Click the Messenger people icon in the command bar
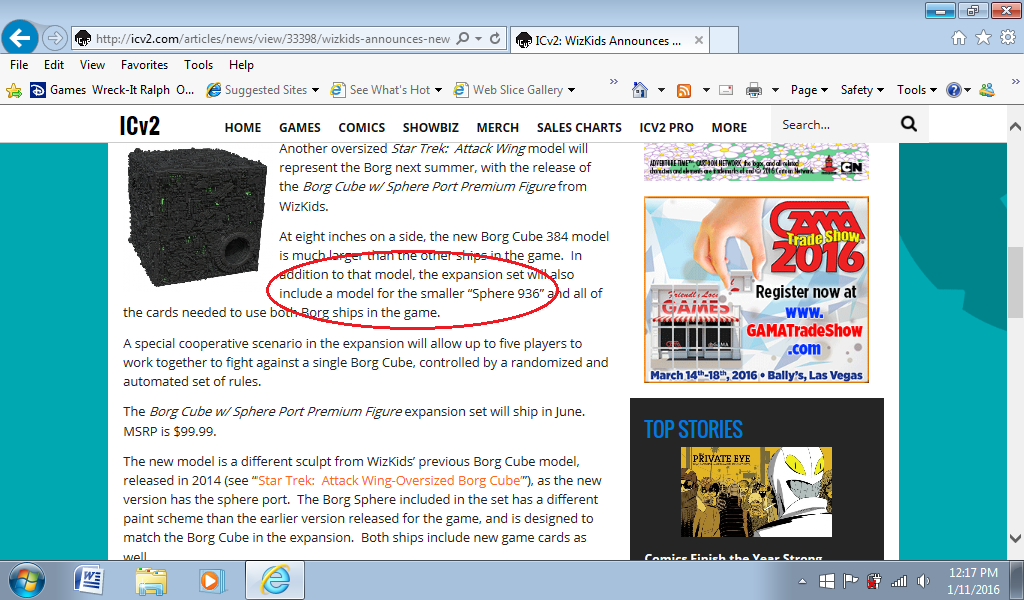 [x=987, y=90]
